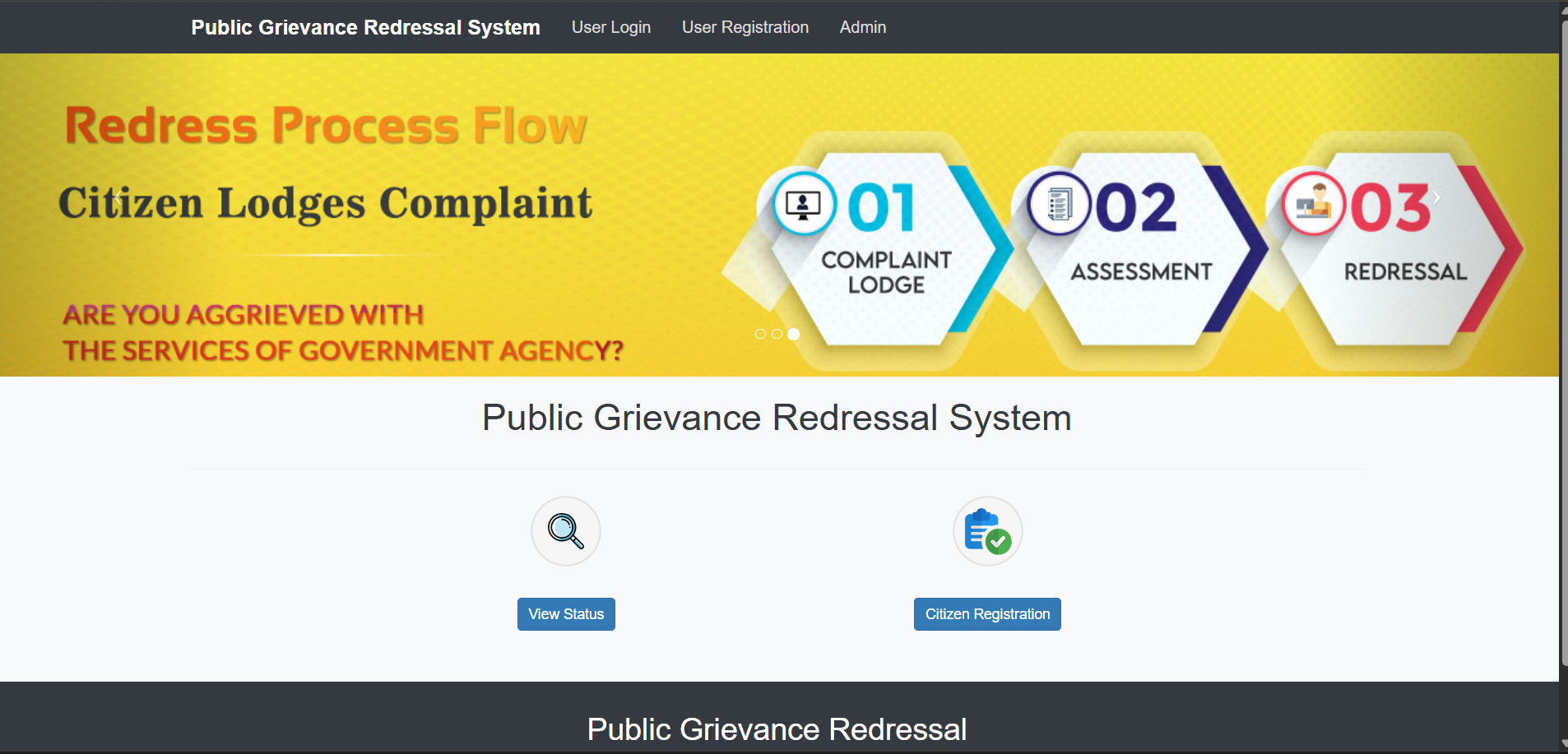This screenshot has width=1568, height=754.
Task: Open the User Login menu item
Action: (611, 26)
